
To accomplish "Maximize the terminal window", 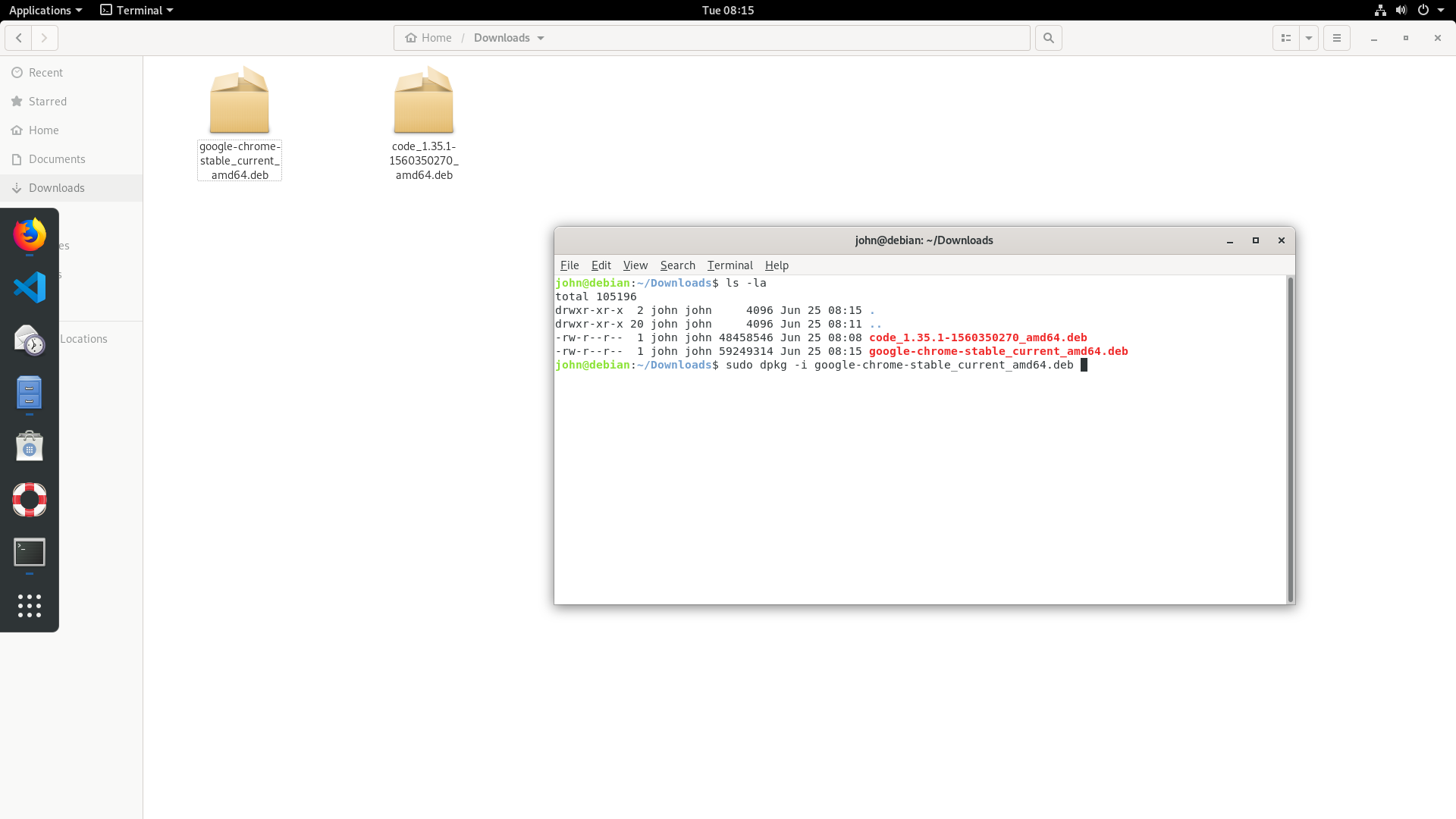I will (1256, 240).
